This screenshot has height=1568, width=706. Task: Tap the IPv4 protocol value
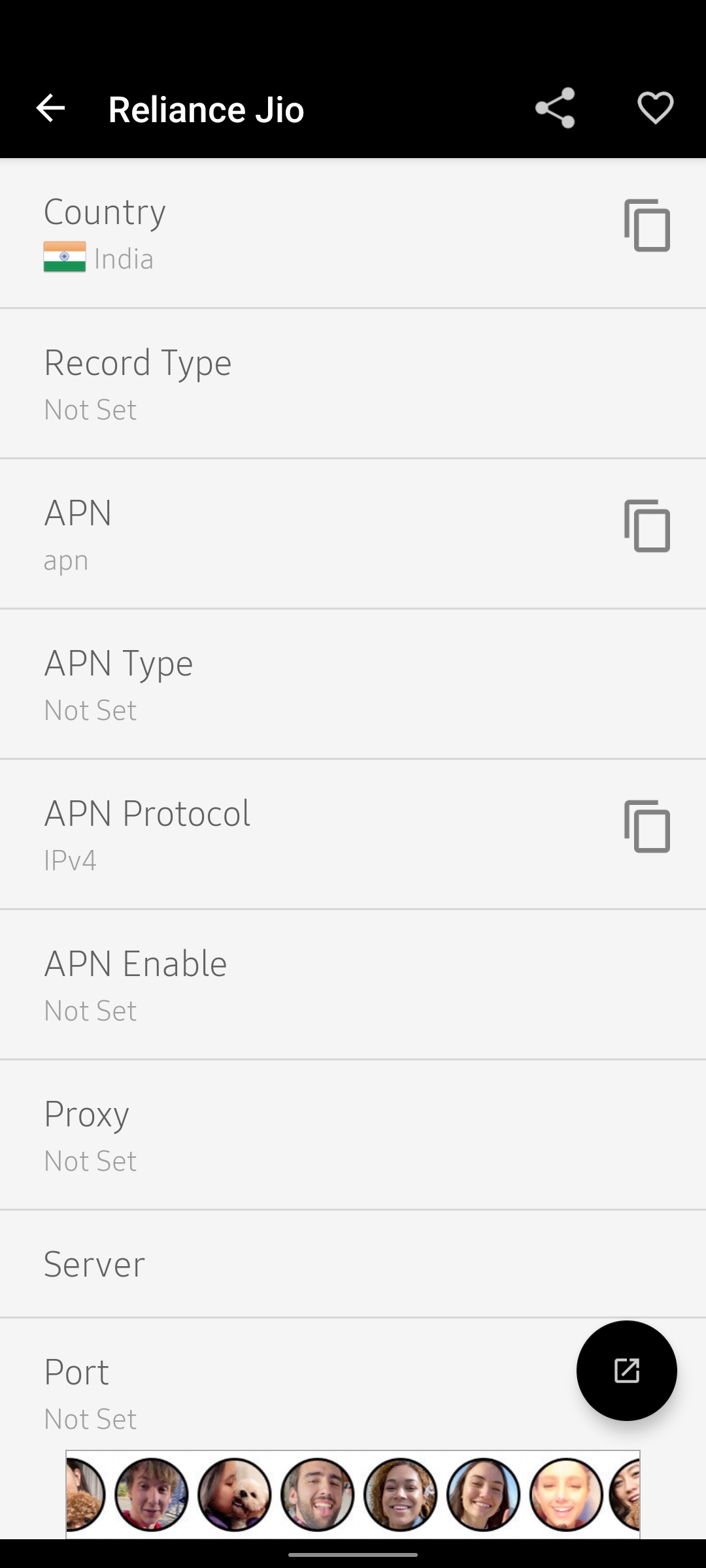pos(71,860)
